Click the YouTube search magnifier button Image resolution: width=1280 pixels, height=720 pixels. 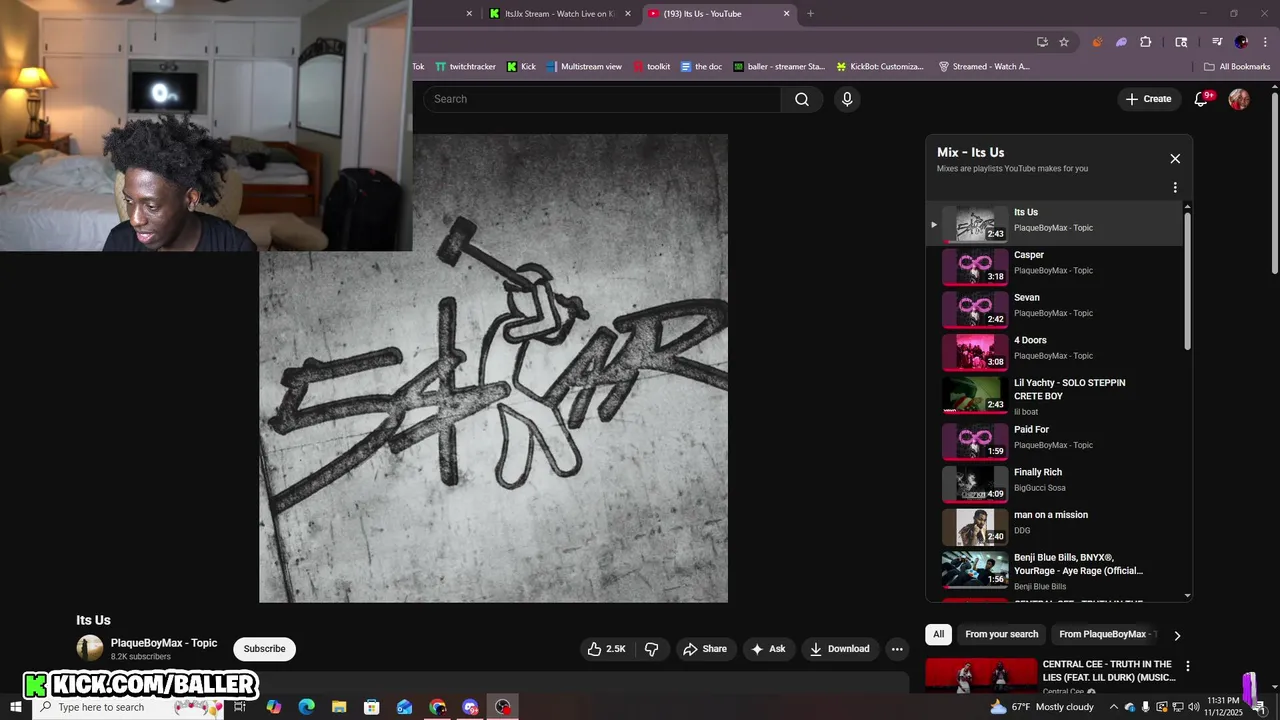point(802,99)
